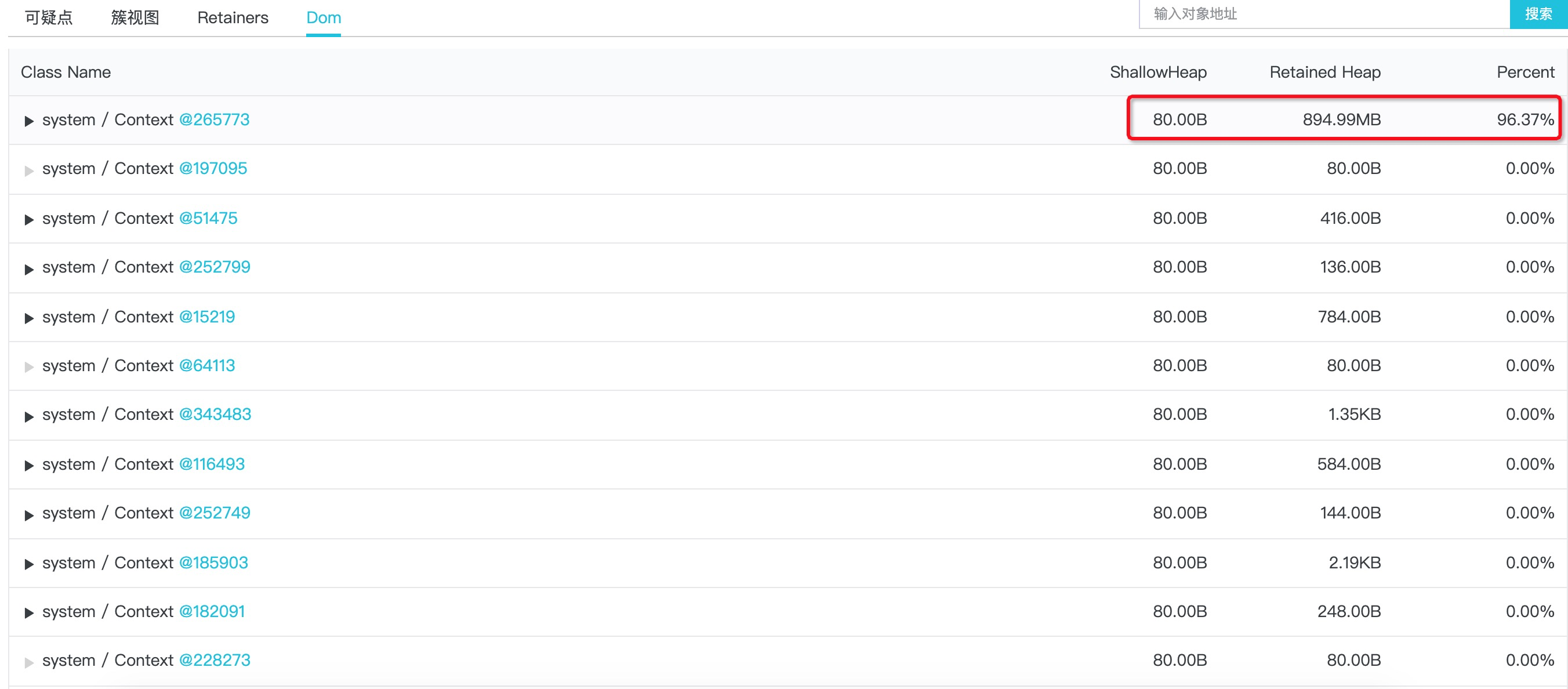Focus the object address input field
This screenshot has height=689, width=1568.
click(x=1324, y=13)
